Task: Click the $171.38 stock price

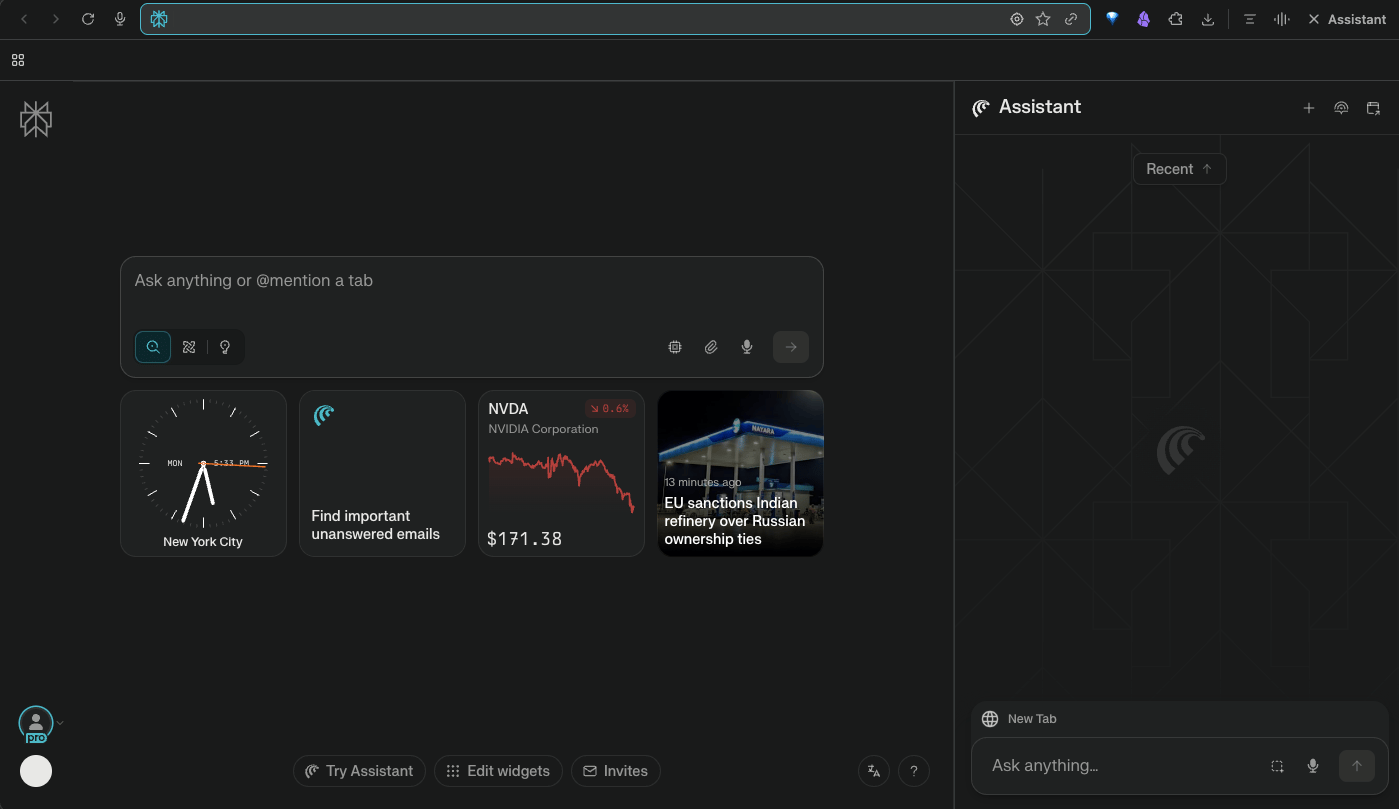Action: point(524,539)
